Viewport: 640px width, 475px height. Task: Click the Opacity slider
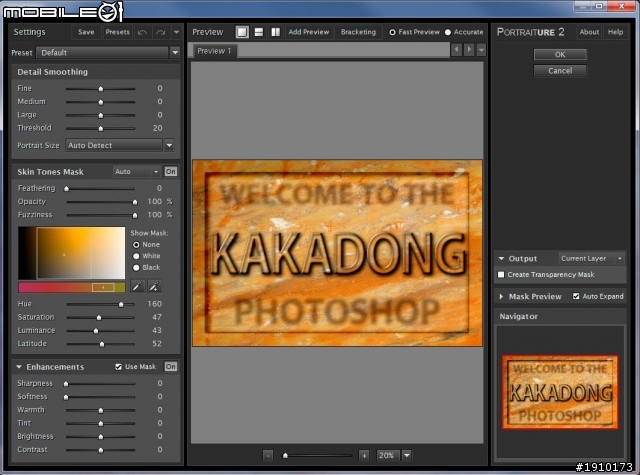102,202
